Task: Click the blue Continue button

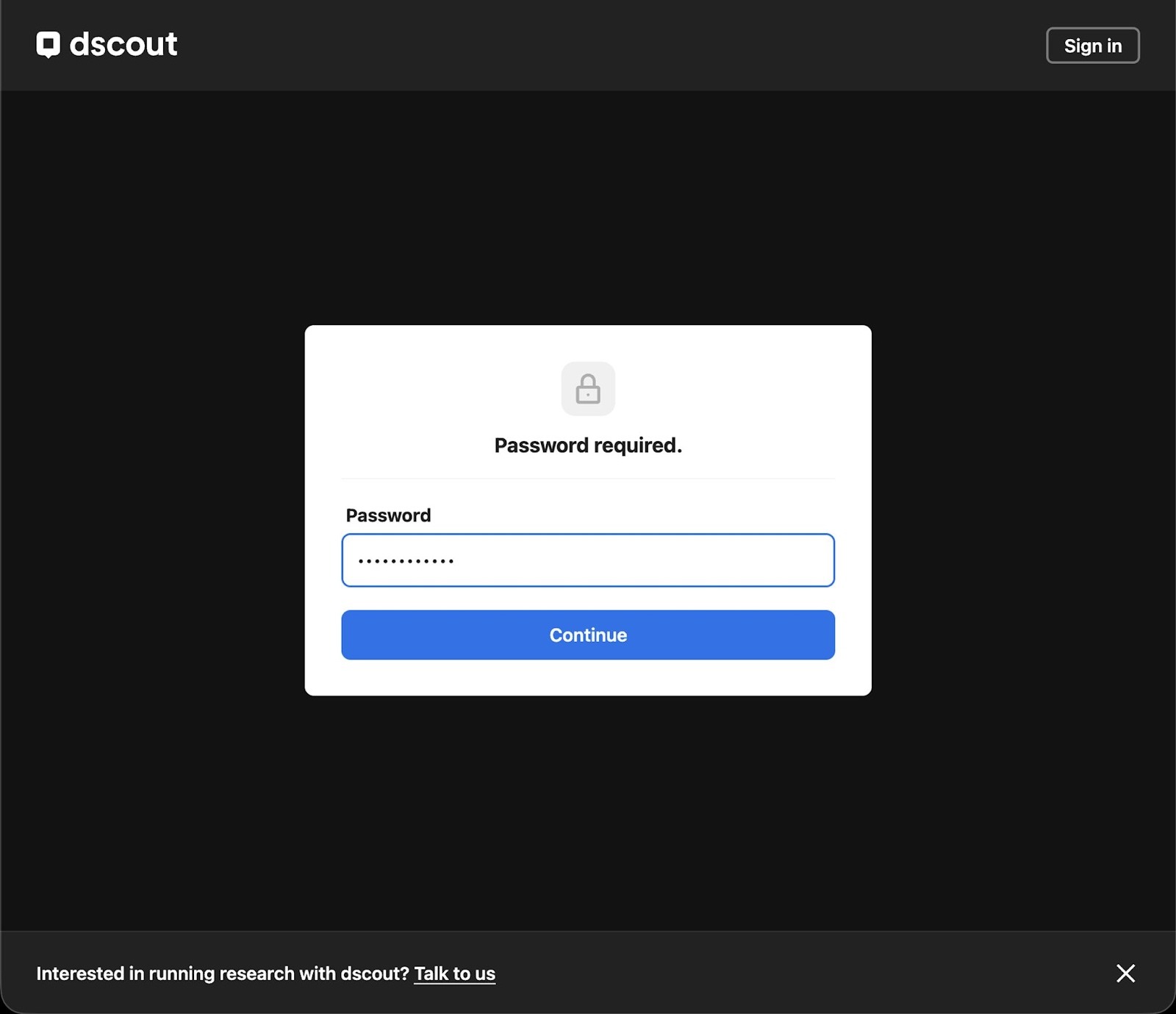Action: tap(588, 635)
